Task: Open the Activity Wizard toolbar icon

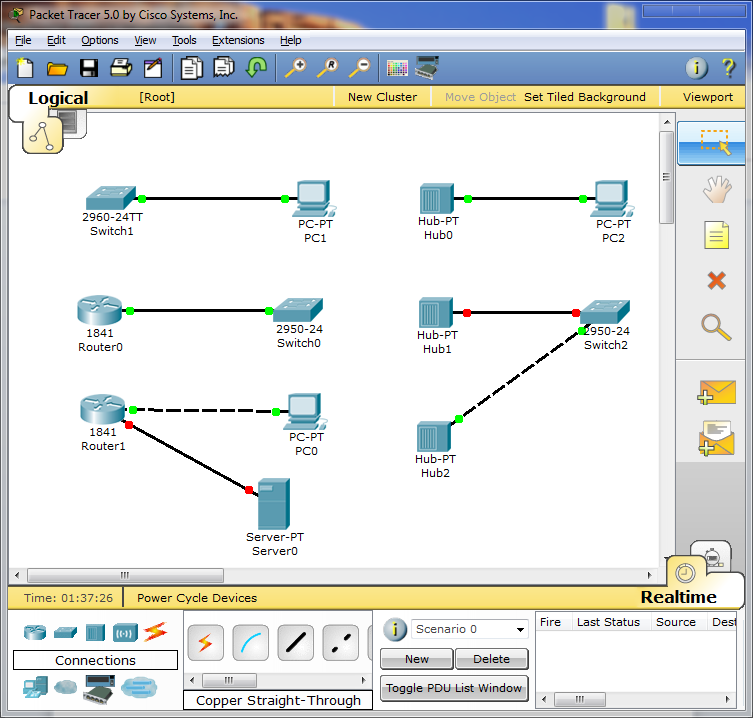Action: pos(153,68)
